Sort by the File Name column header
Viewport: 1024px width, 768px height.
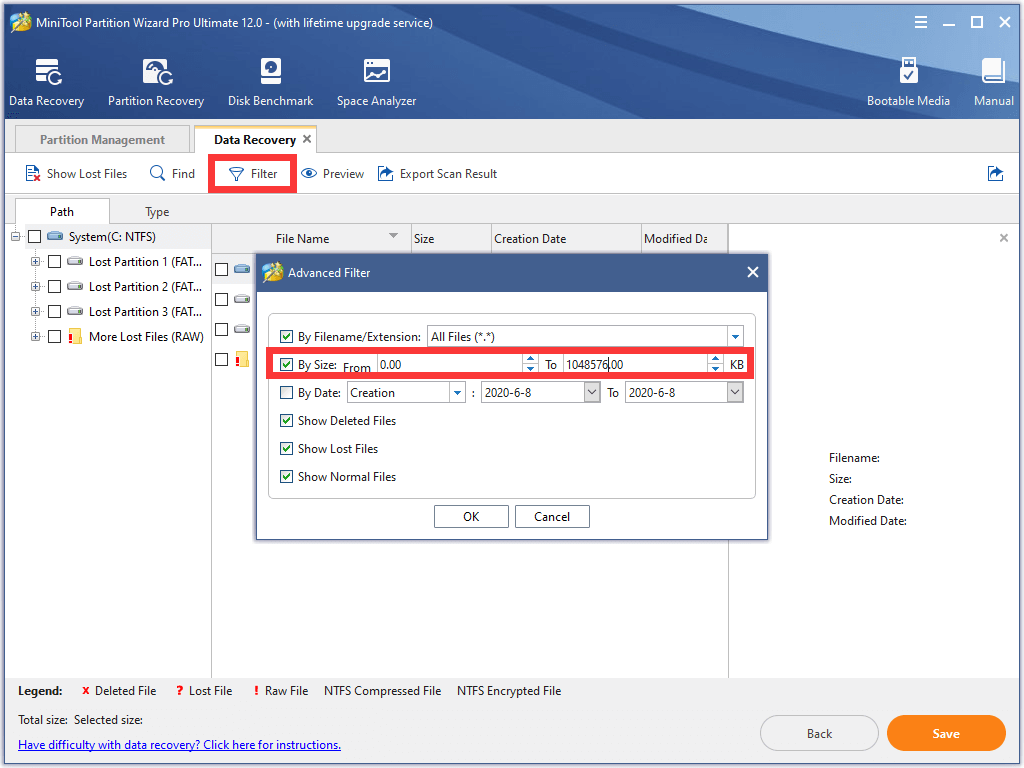[312, 238]
